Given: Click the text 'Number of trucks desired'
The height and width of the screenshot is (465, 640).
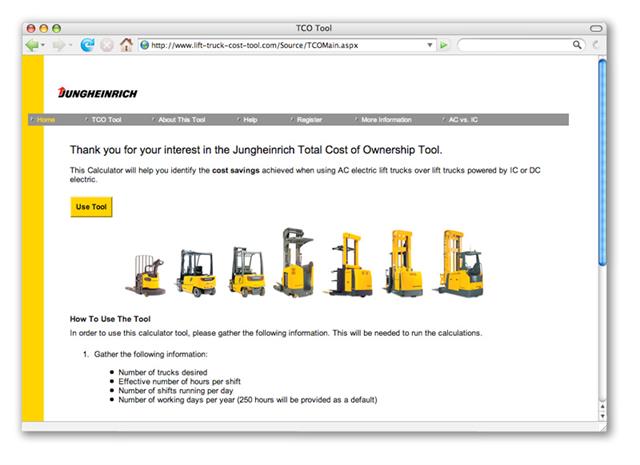Looking at the screenshot, I should [163, 372].
